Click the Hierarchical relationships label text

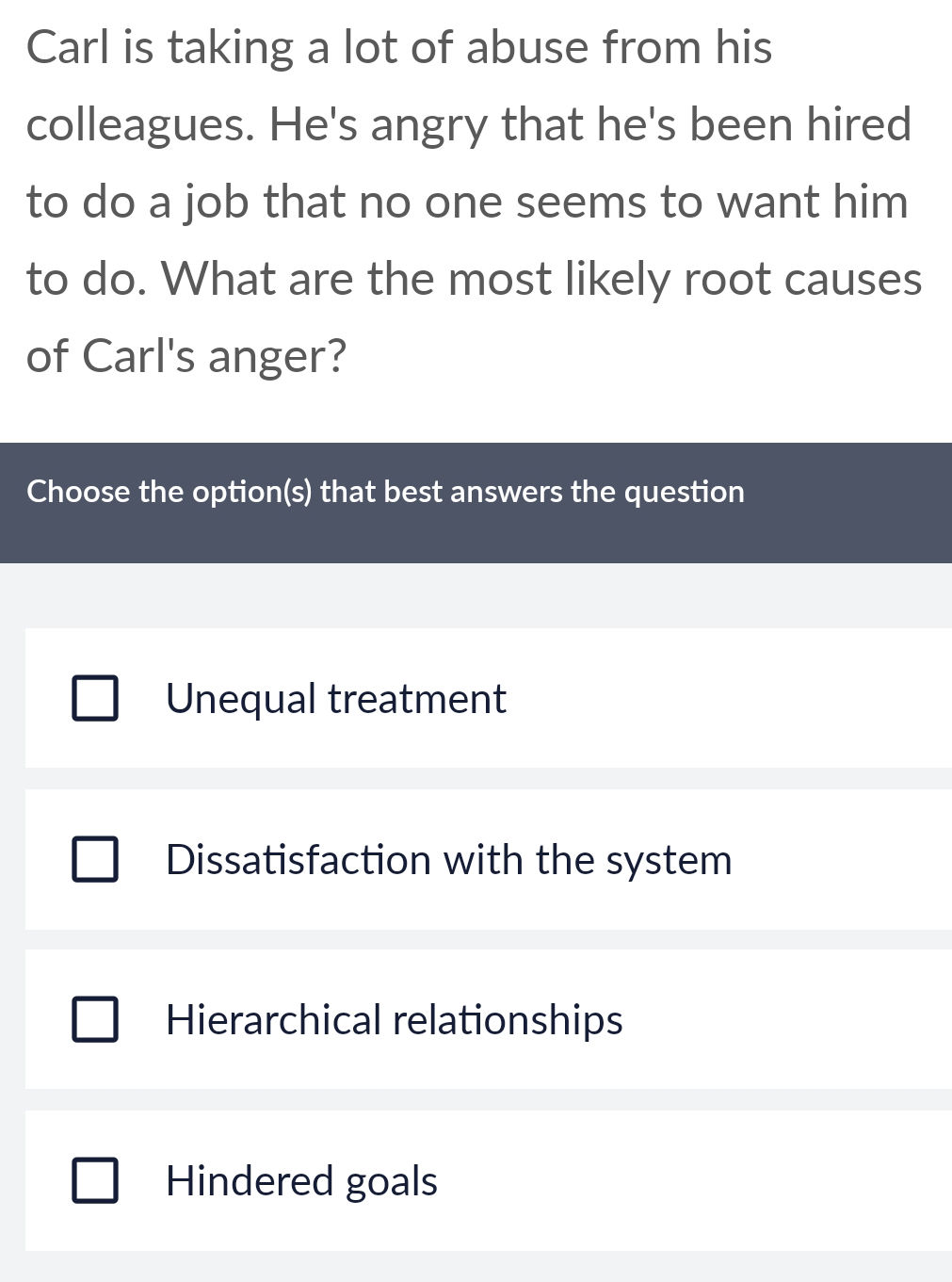pos(395,1019)
